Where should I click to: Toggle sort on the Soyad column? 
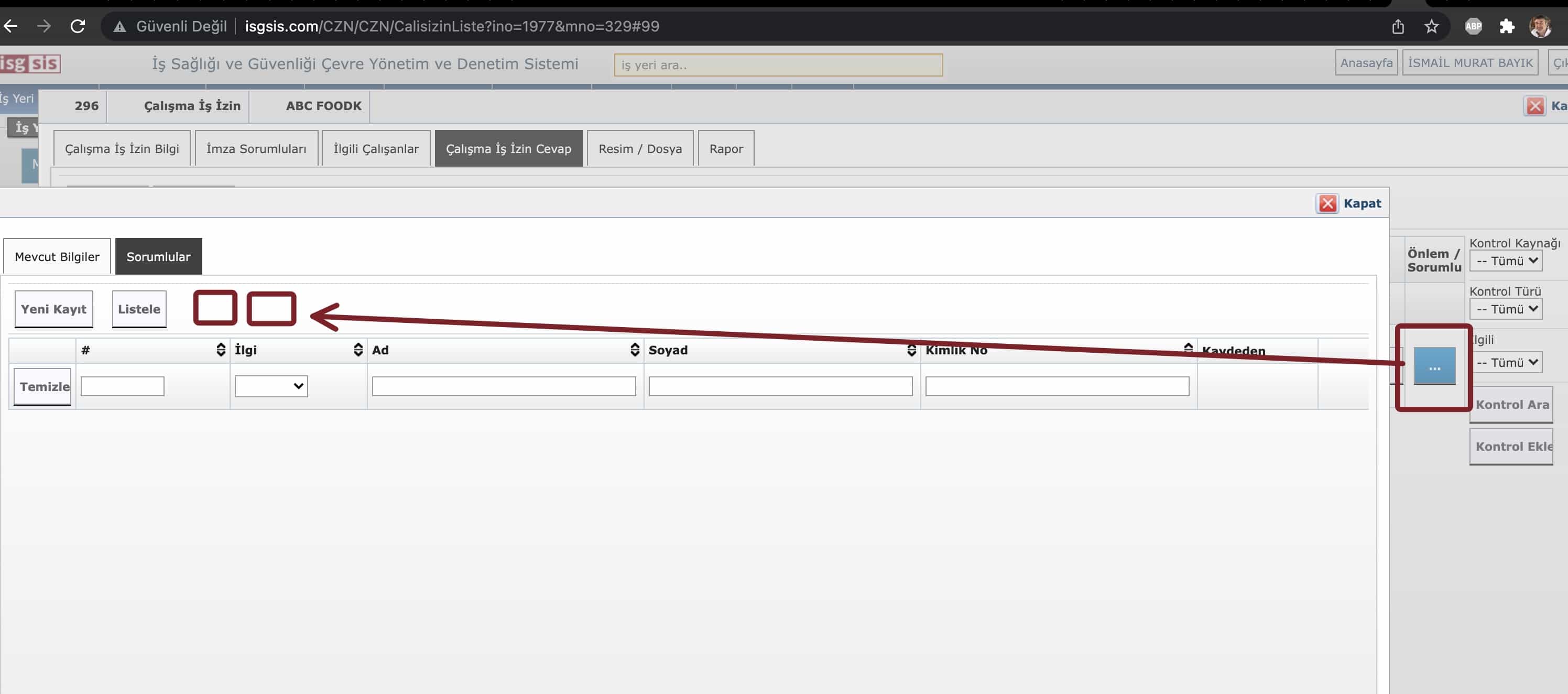click(911, 350)
